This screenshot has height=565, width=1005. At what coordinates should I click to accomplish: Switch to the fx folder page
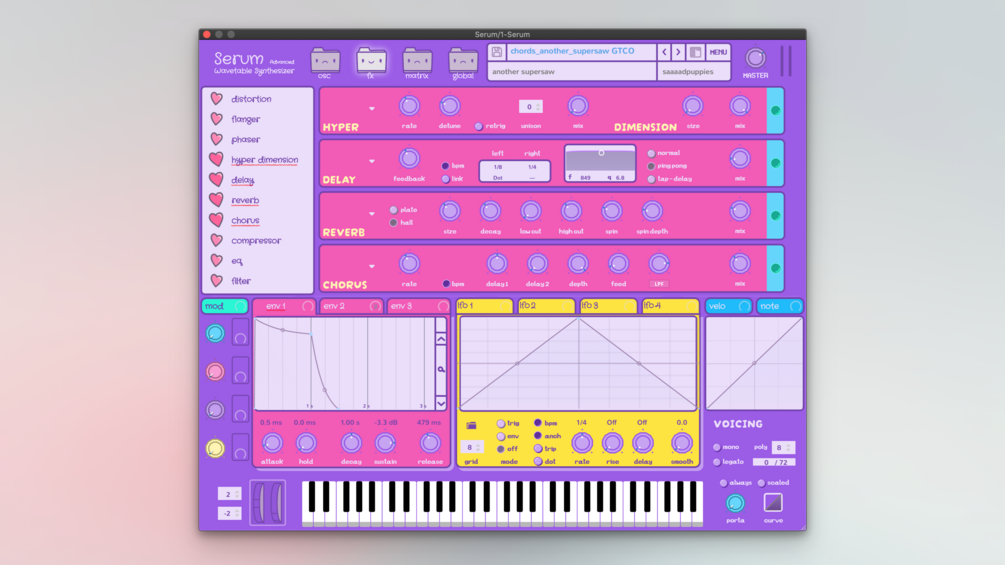click(x=371, y=61)
